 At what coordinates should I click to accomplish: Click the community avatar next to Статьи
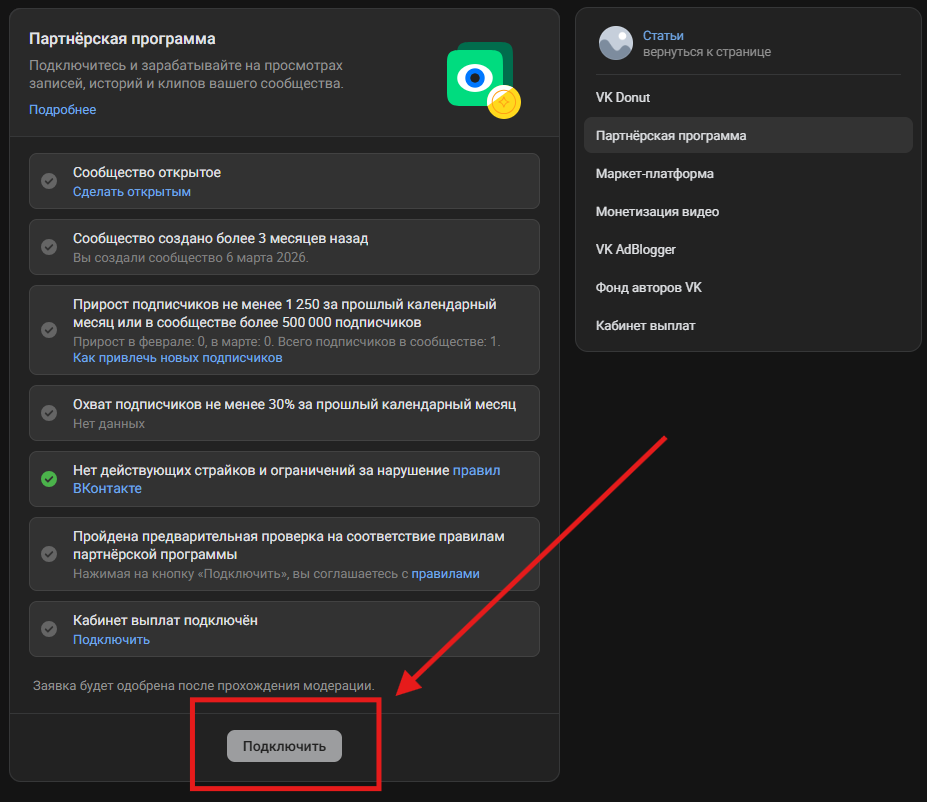[x=615, y=43]
